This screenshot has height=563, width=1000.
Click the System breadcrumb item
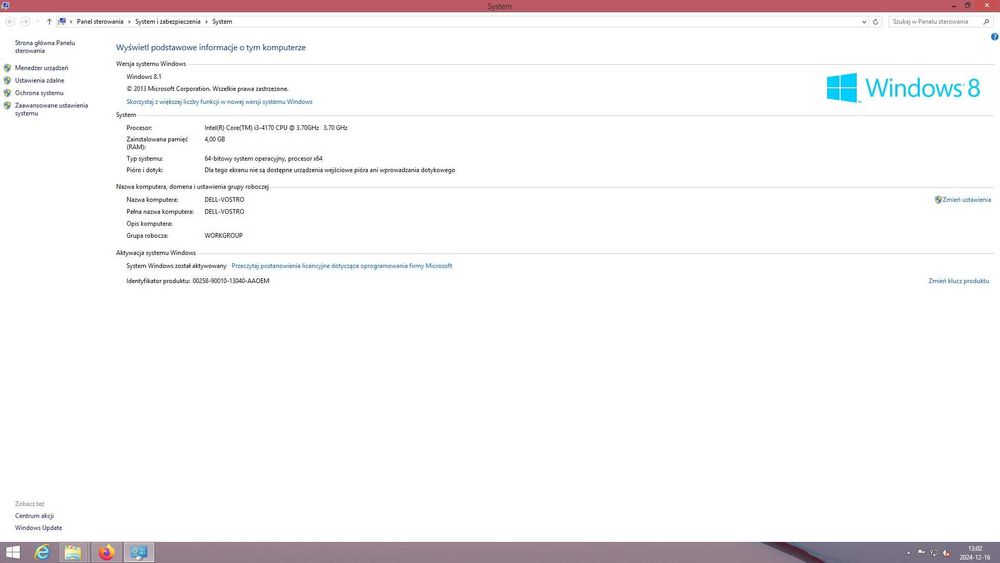222,22
